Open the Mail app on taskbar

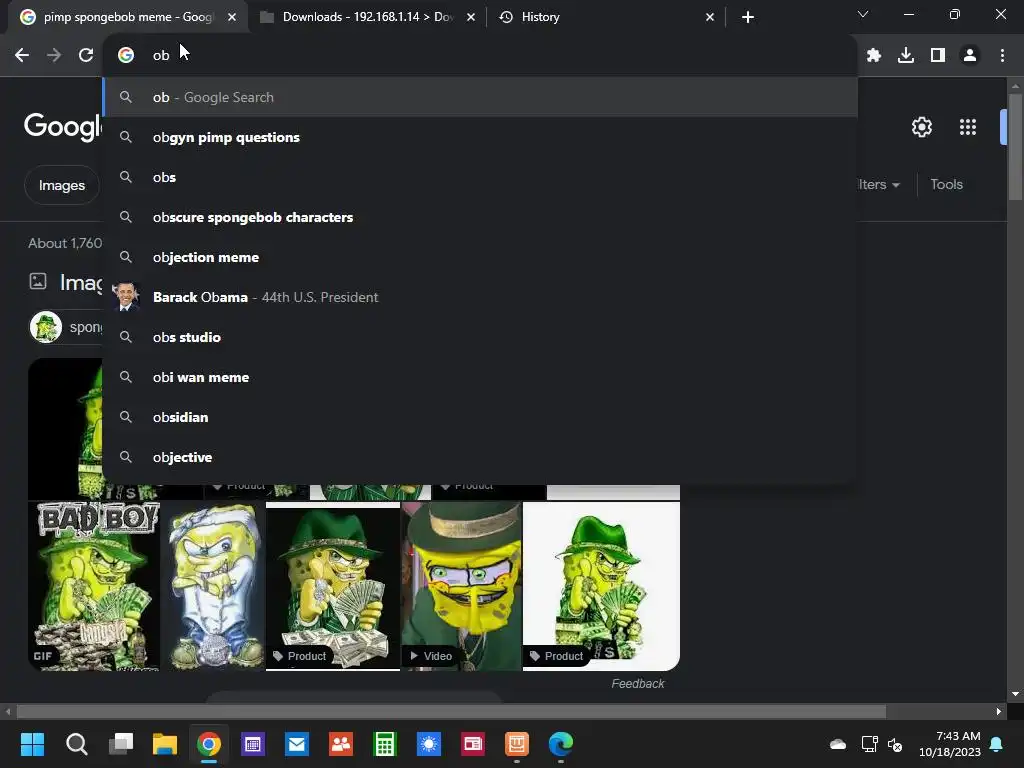click(x=296, y=744)
